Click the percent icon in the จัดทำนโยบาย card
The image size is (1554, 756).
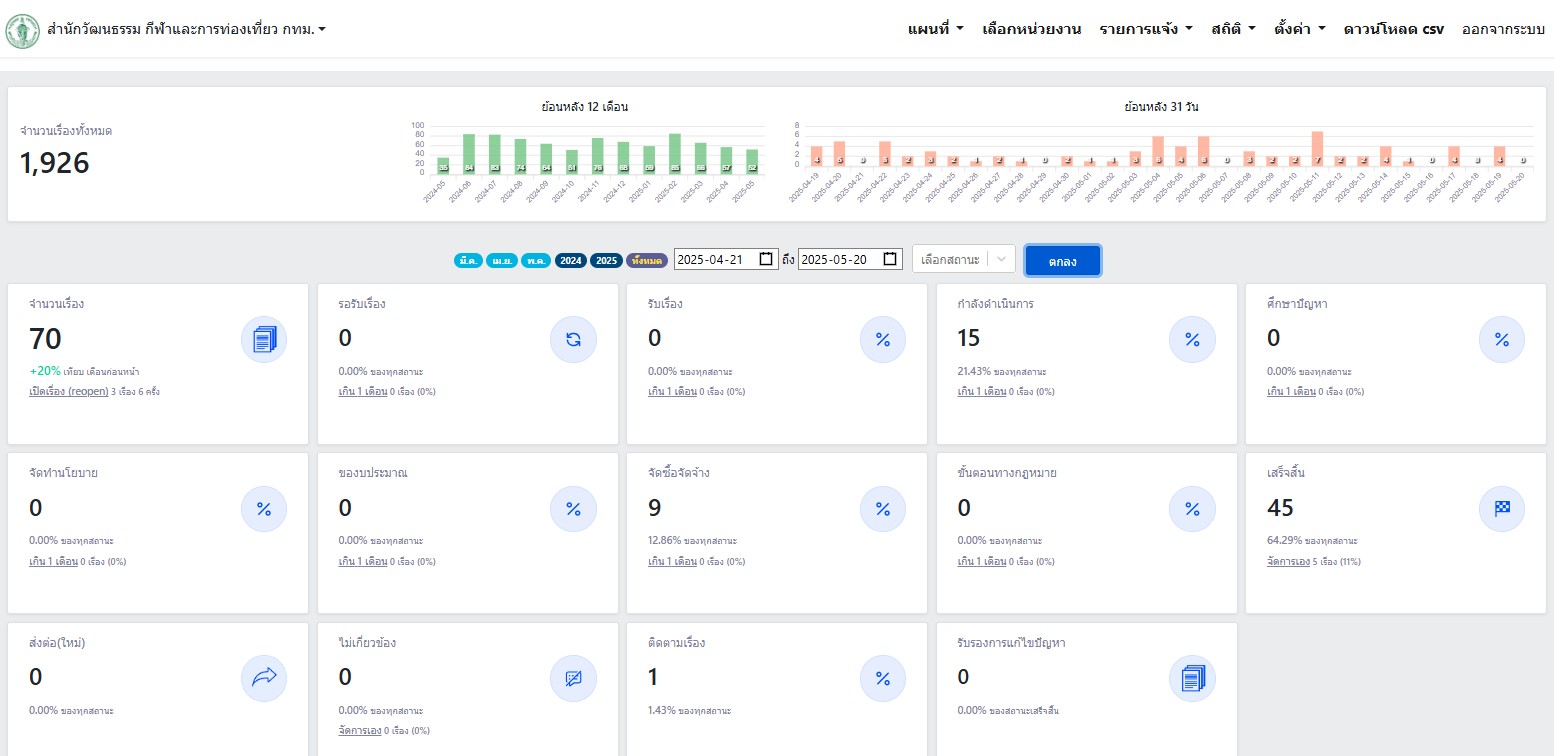click(264, 509)
